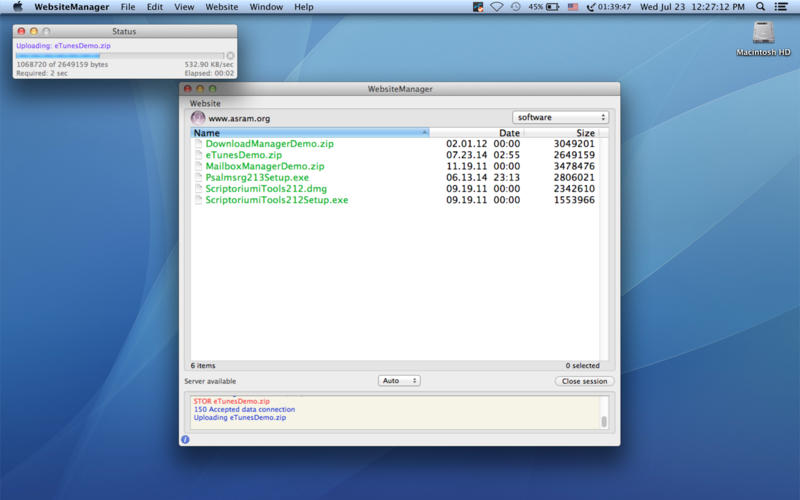Screen dimensions: 800x500
Task: Click the eTunesDemo.zip file icon
Action: pos(198,155)
